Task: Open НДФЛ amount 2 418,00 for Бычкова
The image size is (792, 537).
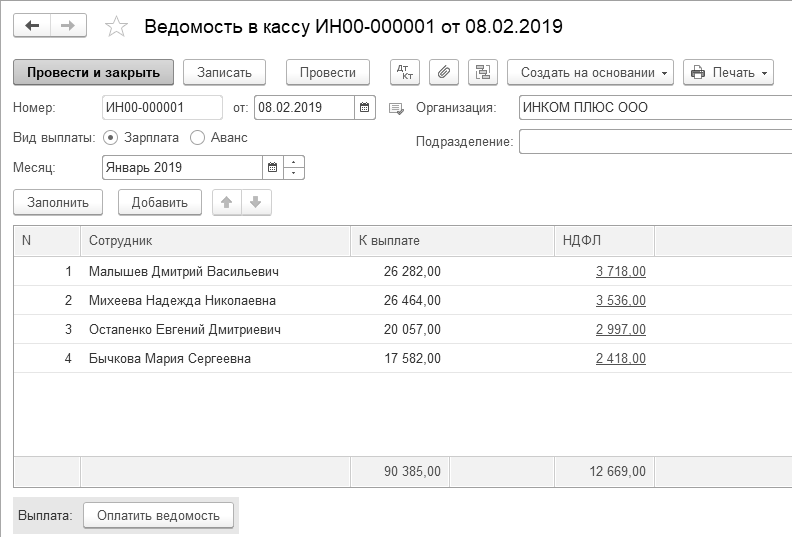Action: tap(621, 358)
